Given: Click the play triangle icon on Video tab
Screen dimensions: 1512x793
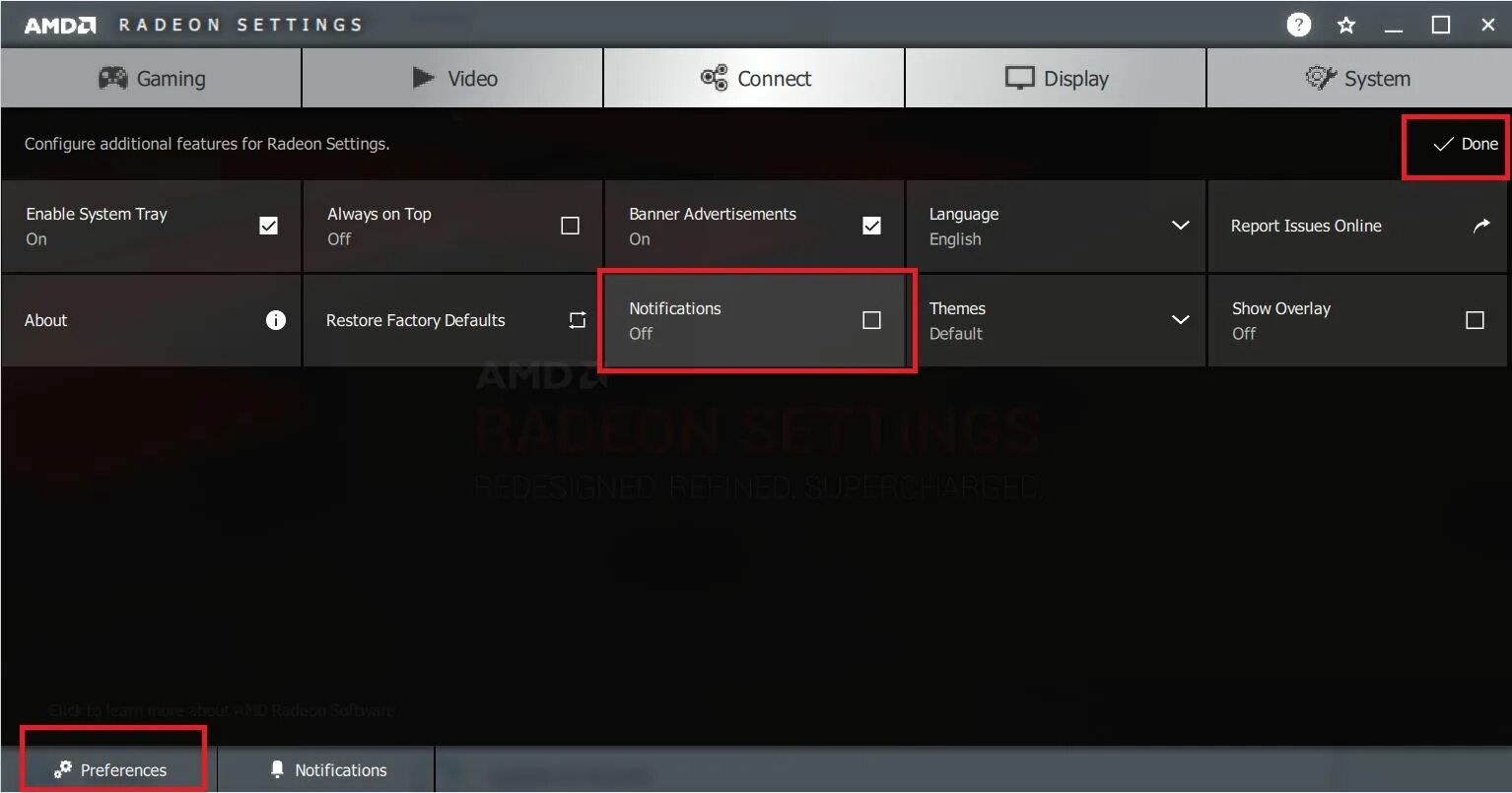Looking at the screenshot, I should tap(423, 78).
